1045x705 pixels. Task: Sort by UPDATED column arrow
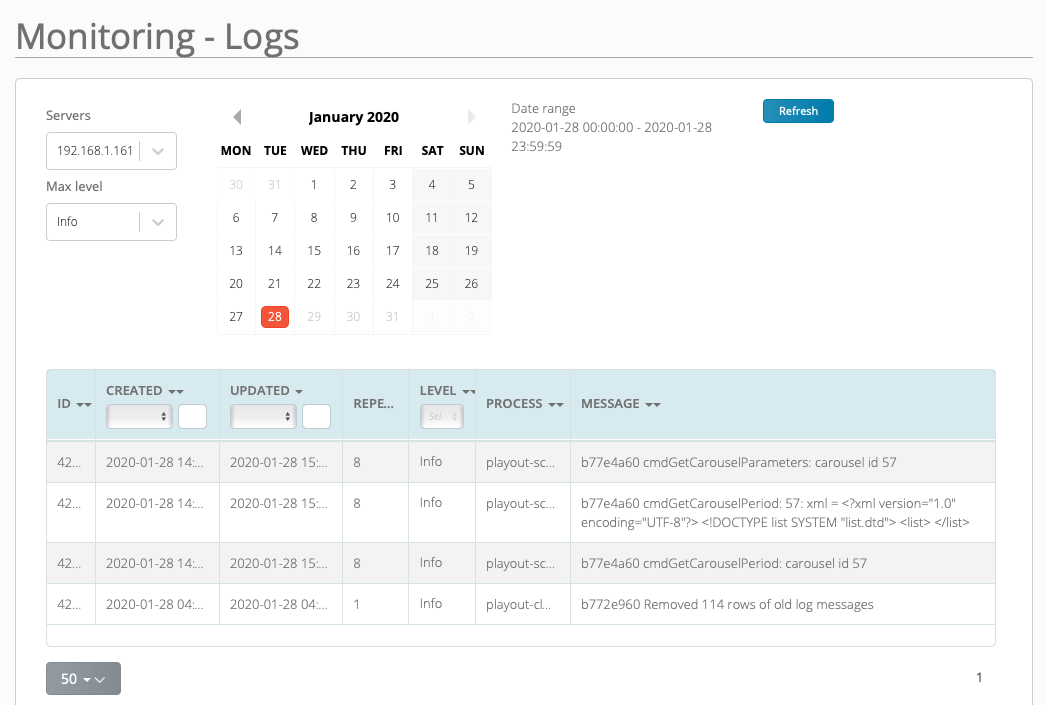(x=299, y=391)
